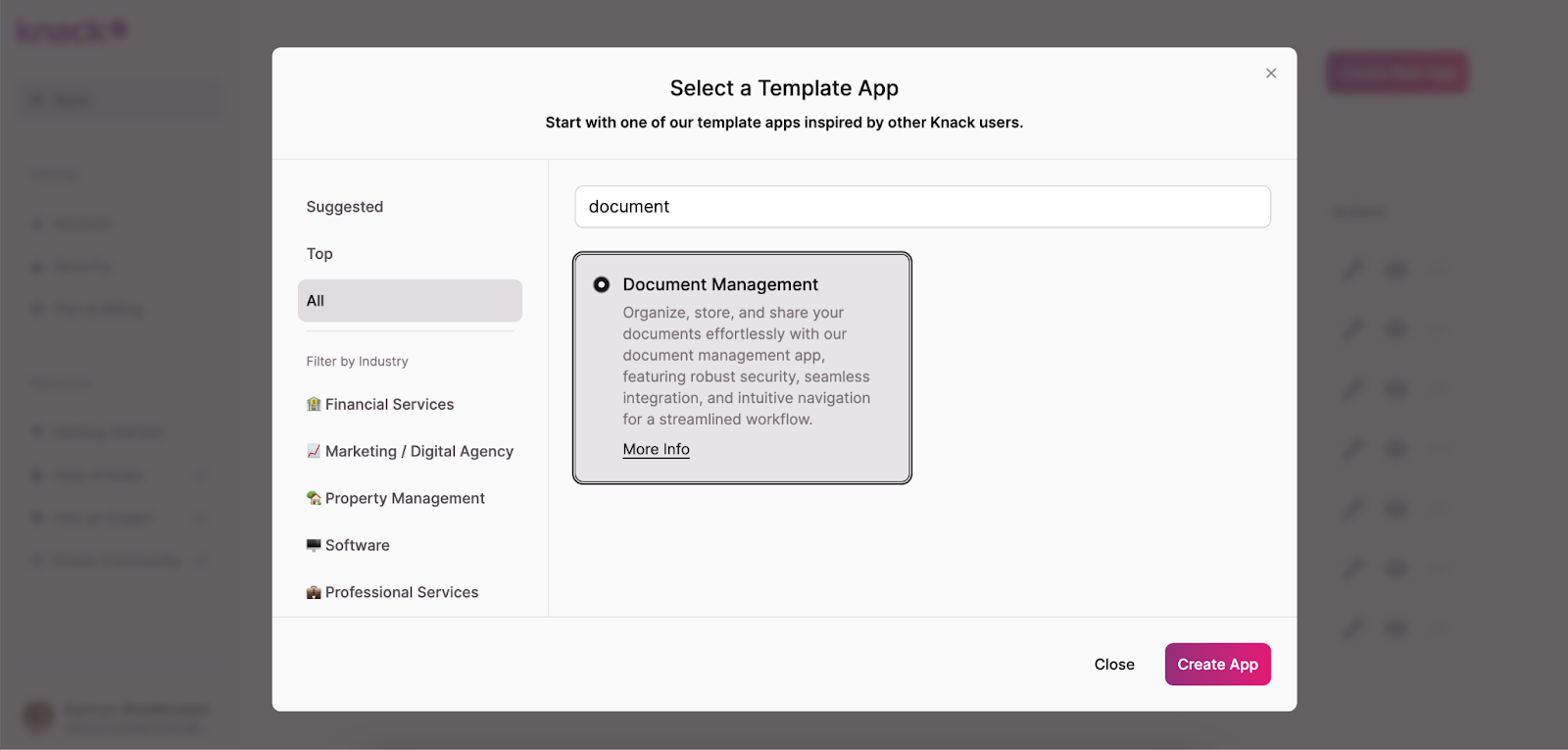Switch to the Top templates category

tap(319, 254)
